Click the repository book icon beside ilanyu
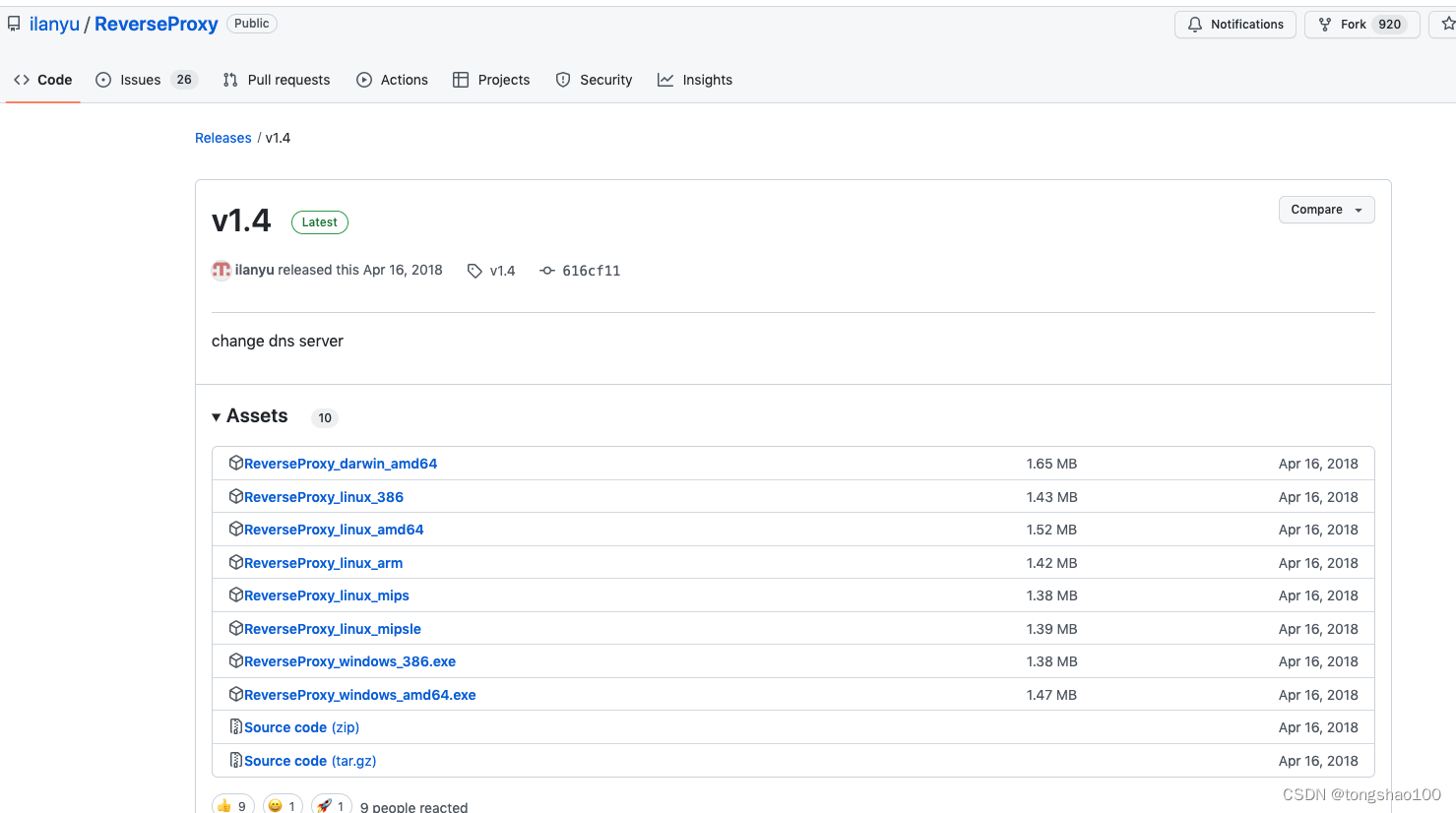Viewport: 1456px width, 813px height. pyautogui.click(x=14, y=24)
